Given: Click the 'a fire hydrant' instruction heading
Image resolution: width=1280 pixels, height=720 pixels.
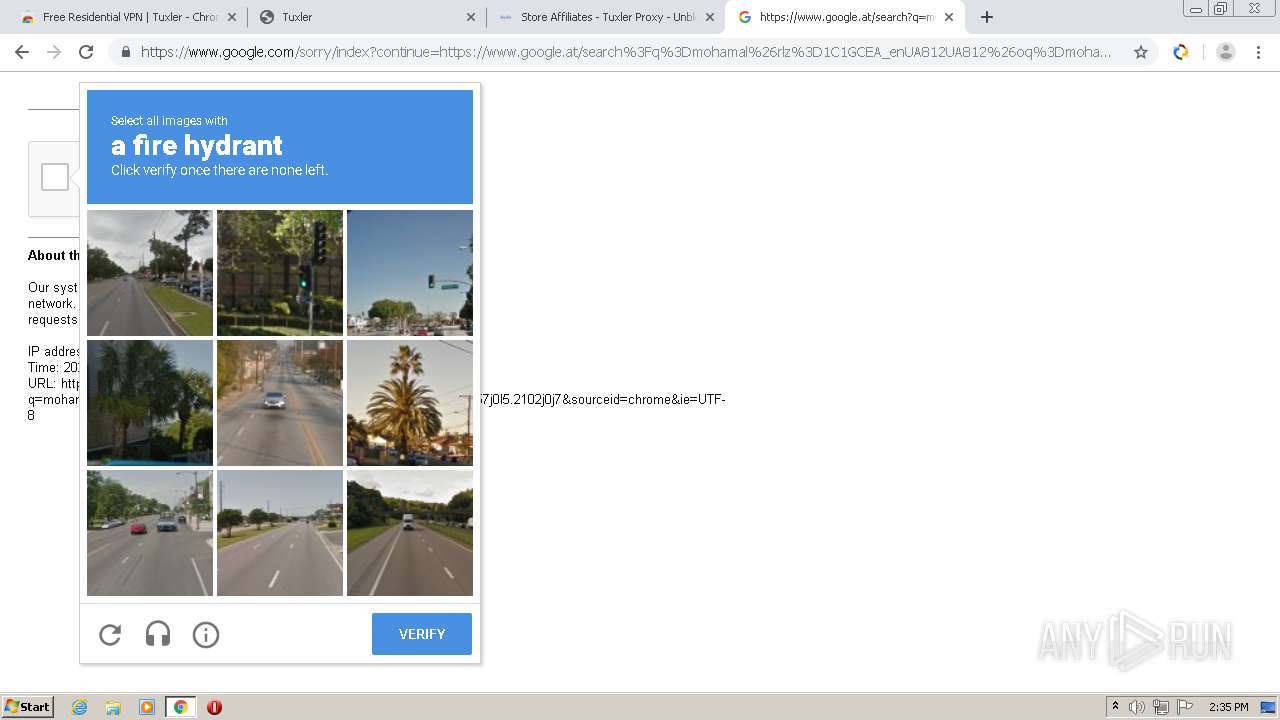Looking at the screenshot, I should [197, 145].
